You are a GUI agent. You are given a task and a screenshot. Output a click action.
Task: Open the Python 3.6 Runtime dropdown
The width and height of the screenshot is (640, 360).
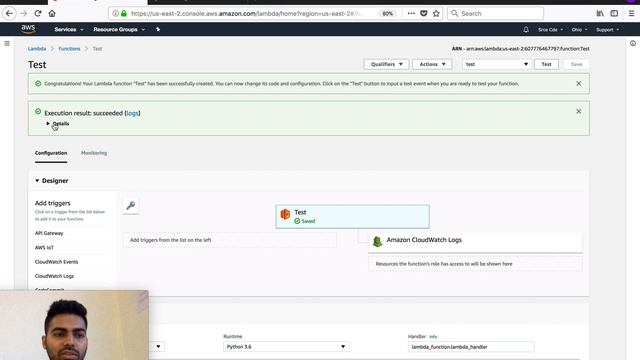[x=286, y=347]
